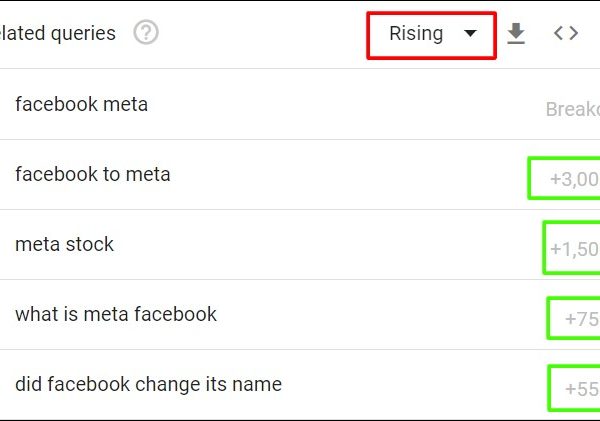The width and height of the screenshot is (600, 421).
Task: Select "did facebook change its name" query
Action: [148, 384]
